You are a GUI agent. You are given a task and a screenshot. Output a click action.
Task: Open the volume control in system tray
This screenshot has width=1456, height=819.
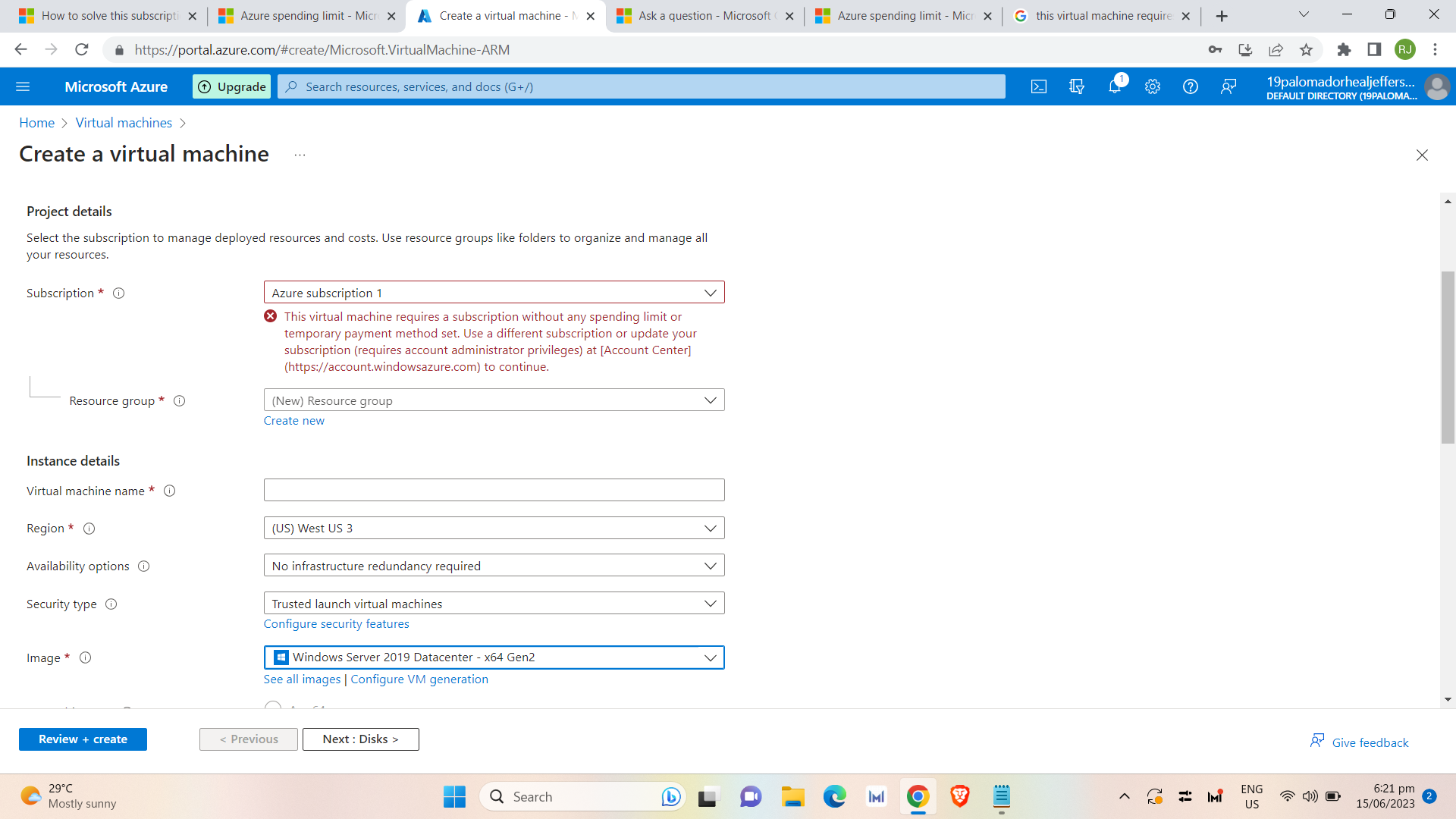coord(1310,796)
